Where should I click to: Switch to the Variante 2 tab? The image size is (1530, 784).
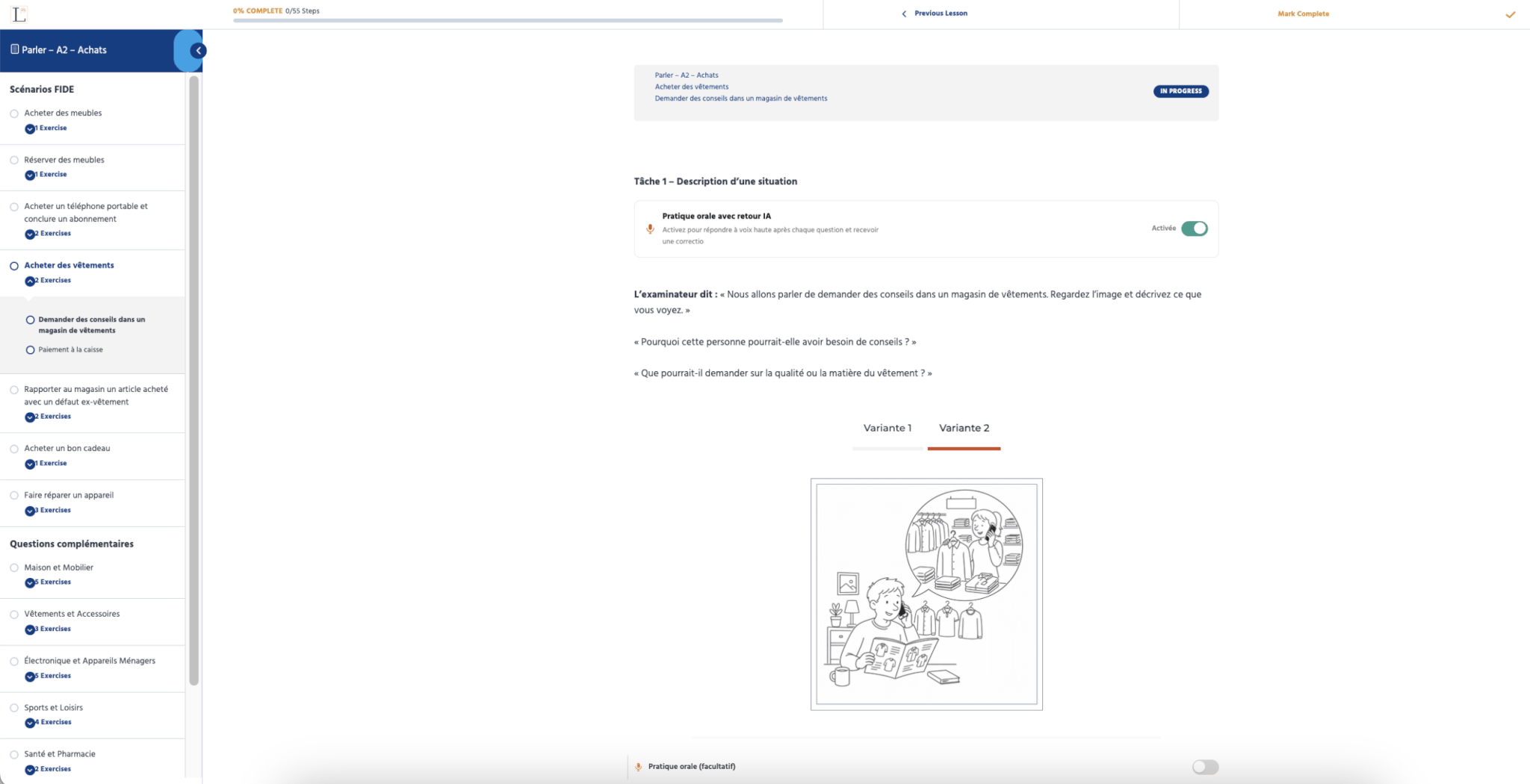click(x=964, y=429)
